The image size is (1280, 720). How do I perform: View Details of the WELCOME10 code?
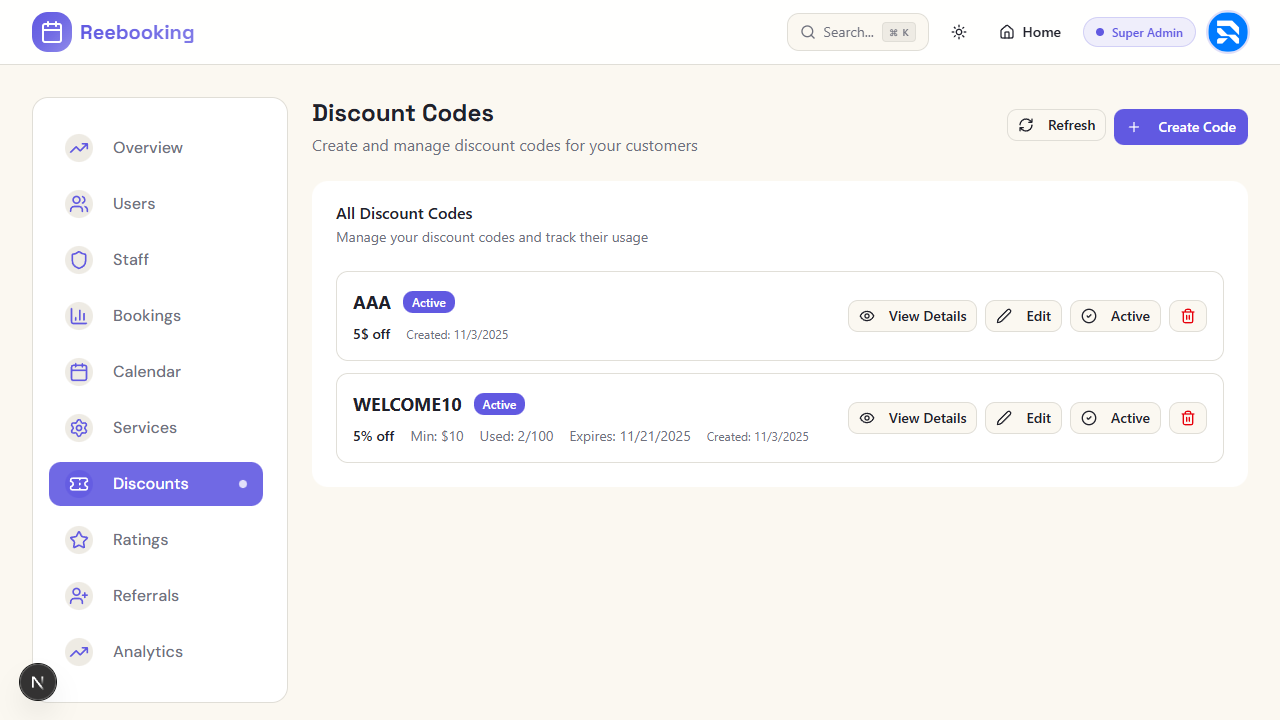pos(912,418)
